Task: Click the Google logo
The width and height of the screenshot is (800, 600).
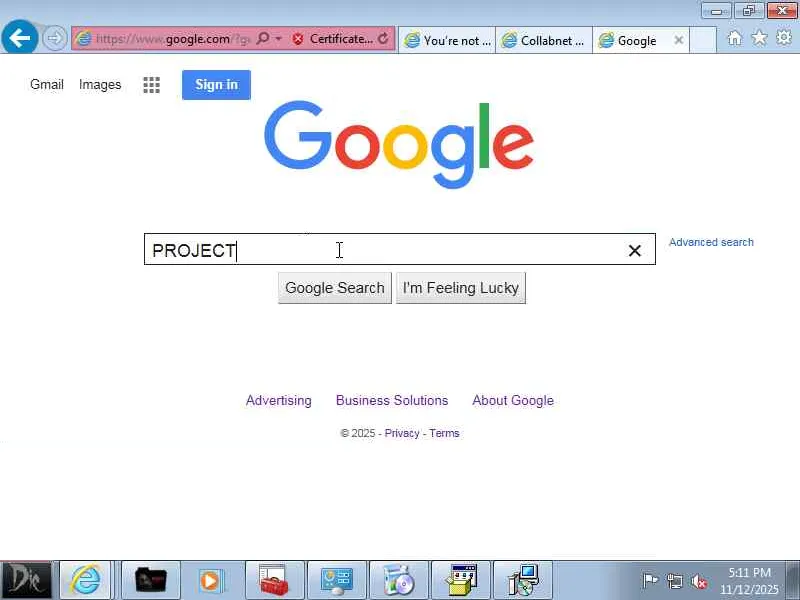Action: tap(398, 144)
